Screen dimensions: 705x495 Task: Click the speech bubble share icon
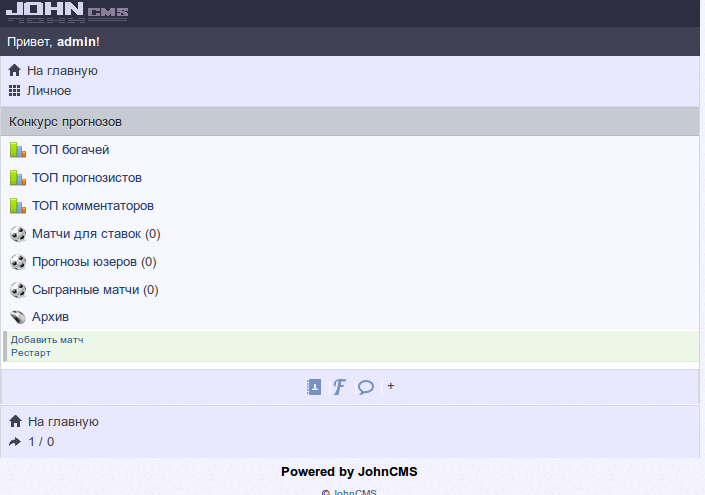click(x=366, y=387)
